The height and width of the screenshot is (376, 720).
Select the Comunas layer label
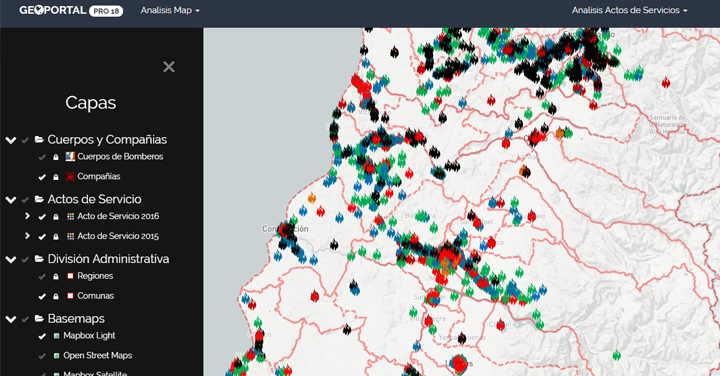pyautogui.click(x=96, y=296)
